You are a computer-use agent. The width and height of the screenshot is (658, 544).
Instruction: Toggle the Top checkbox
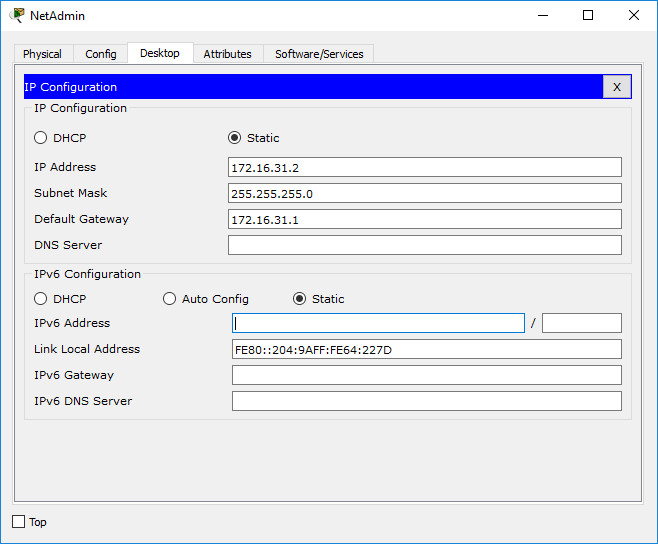pyautogui.click(x=18, y=522)
